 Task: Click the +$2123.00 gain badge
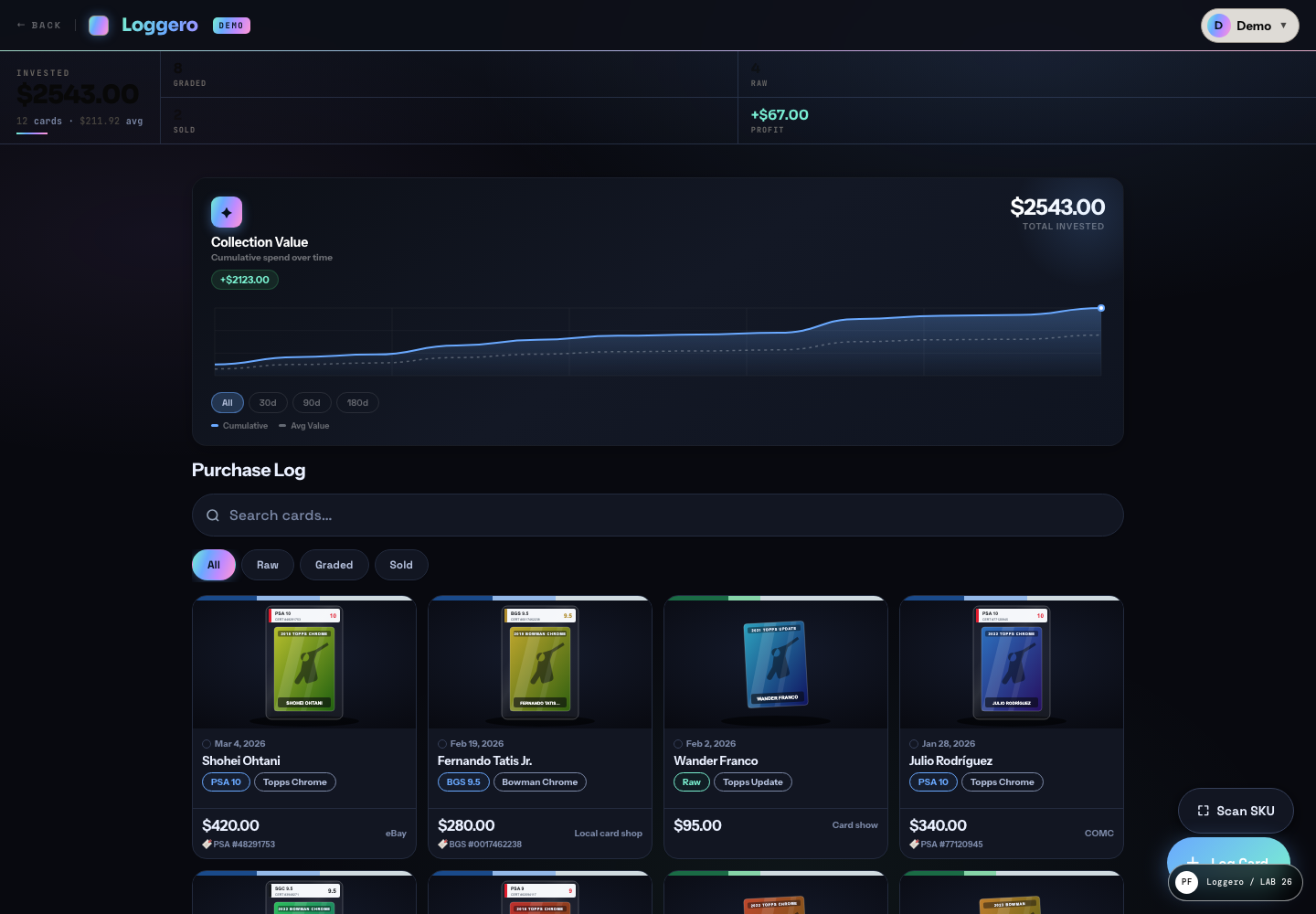point(245,280)
